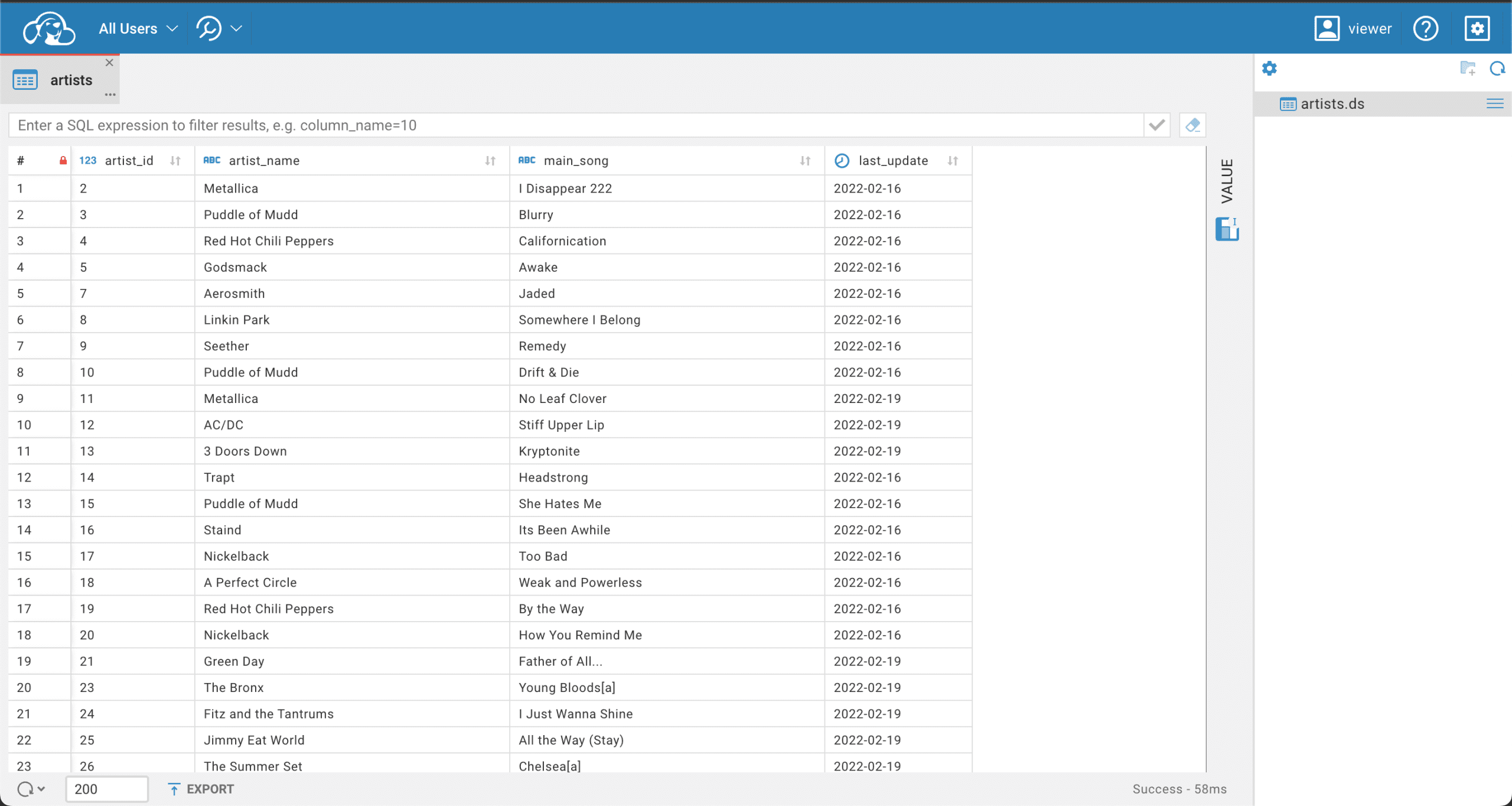Select the row number 12 header cell

[40, 477]
